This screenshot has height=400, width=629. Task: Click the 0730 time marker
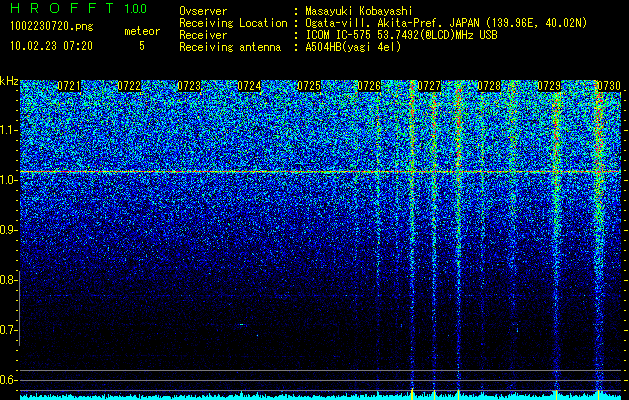(609, 86)
